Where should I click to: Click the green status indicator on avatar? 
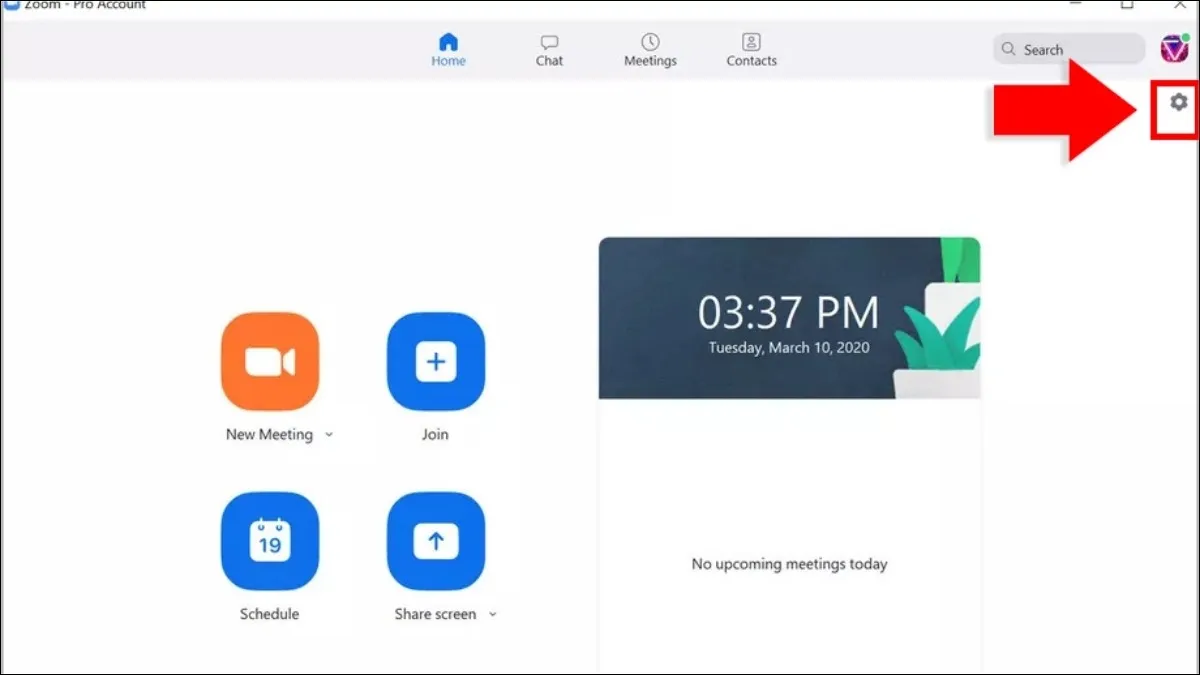(1187, 39)
